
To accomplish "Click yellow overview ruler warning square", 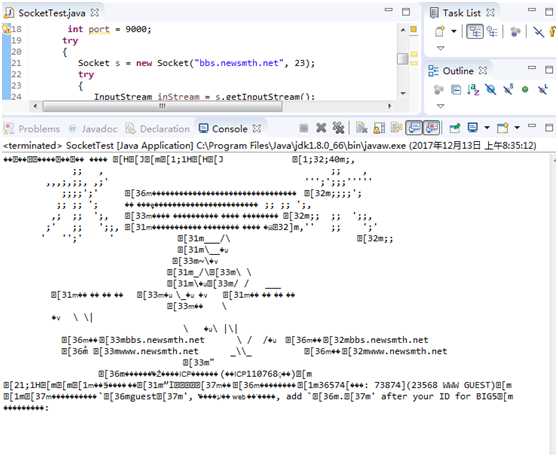I will click(x=413, y=29).
